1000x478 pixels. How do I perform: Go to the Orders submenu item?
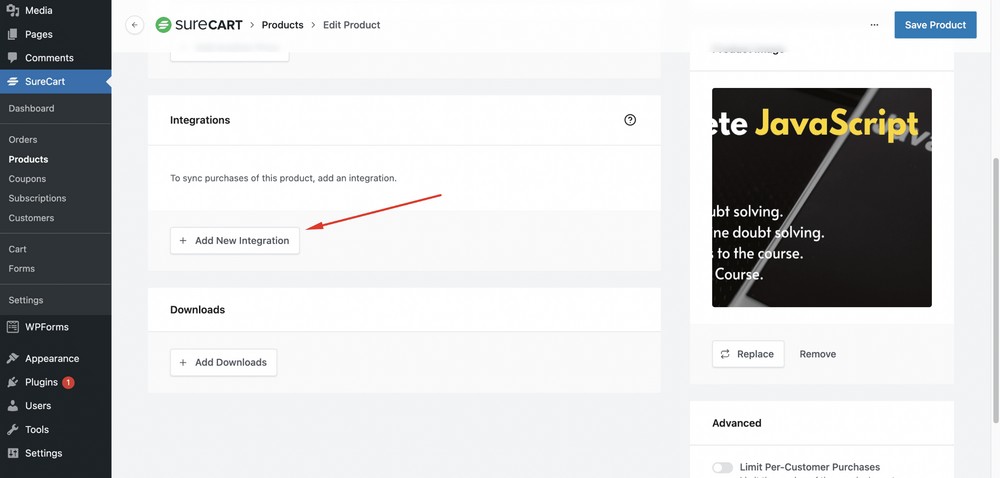click(23, 140)
